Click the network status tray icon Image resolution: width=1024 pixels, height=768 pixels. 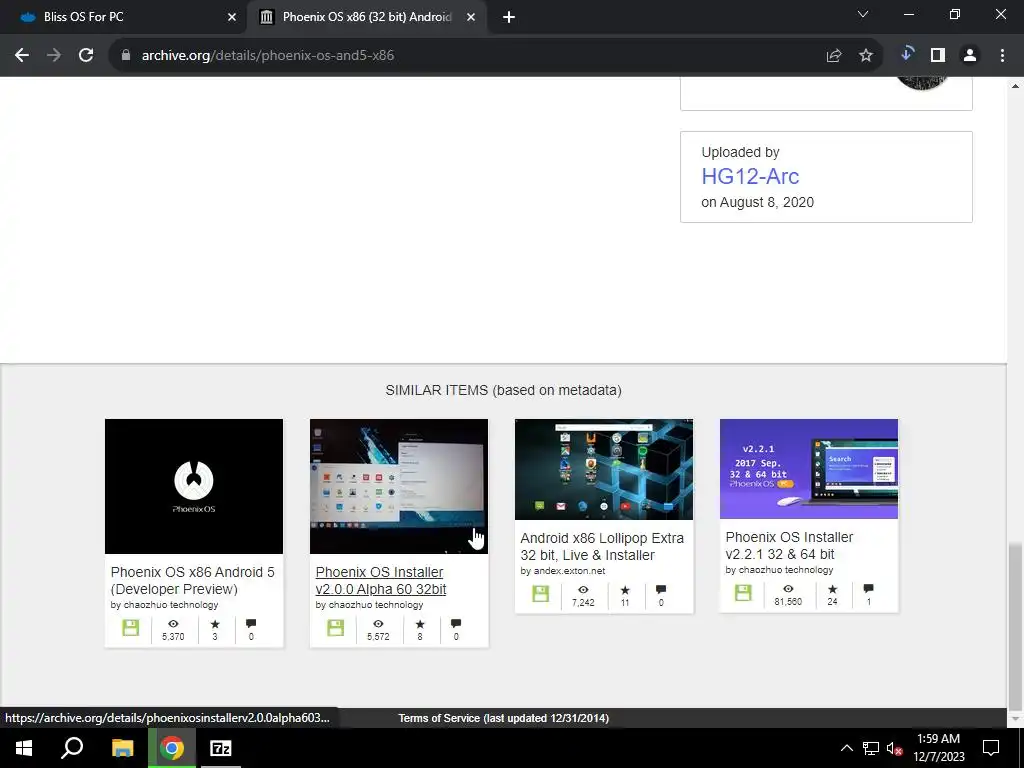point(871,748)
